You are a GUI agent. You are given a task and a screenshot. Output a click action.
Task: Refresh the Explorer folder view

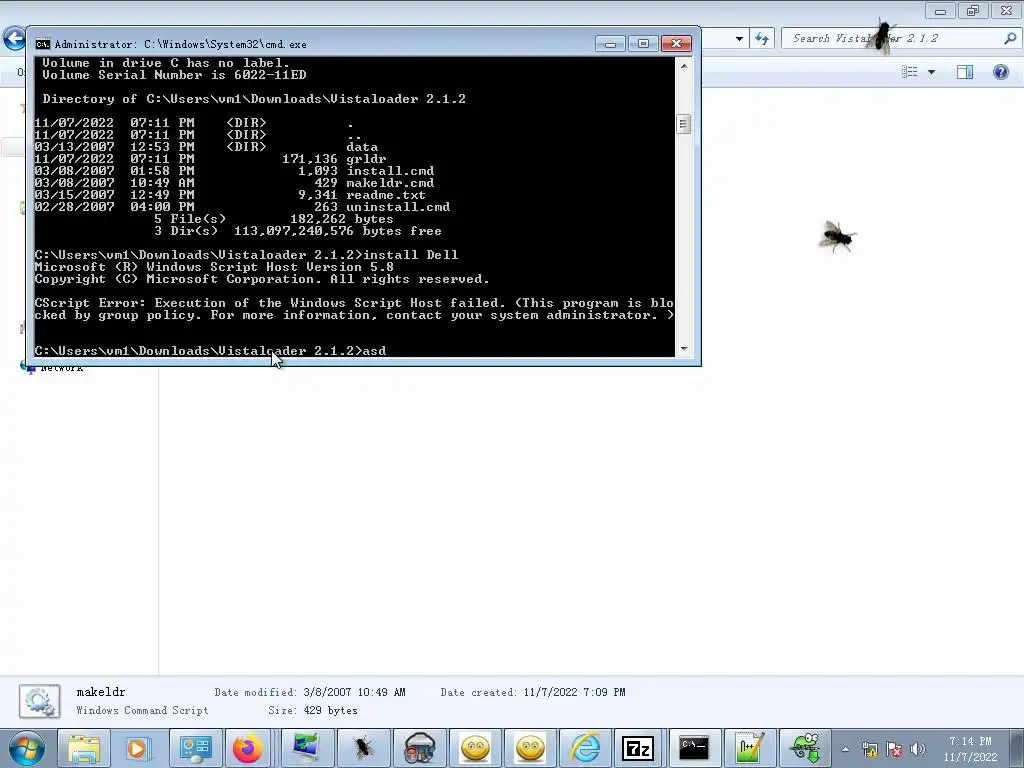click(762, 39)
